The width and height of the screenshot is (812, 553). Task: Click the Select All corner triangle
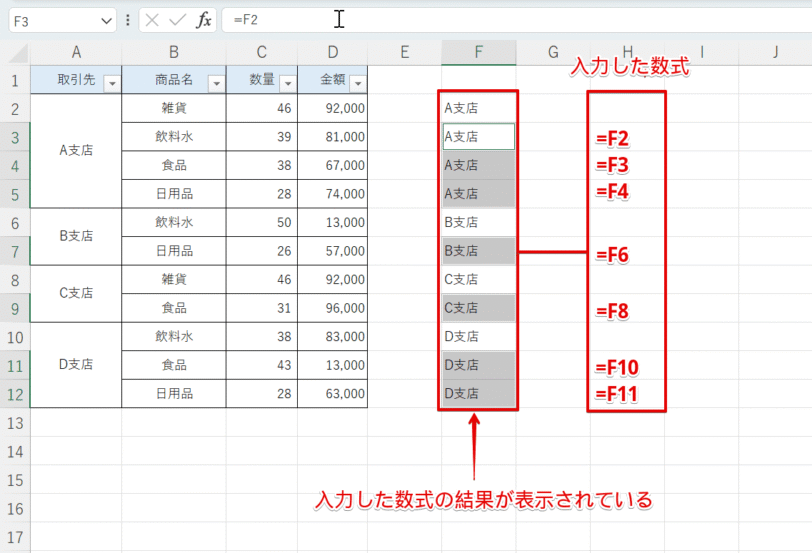18,53
